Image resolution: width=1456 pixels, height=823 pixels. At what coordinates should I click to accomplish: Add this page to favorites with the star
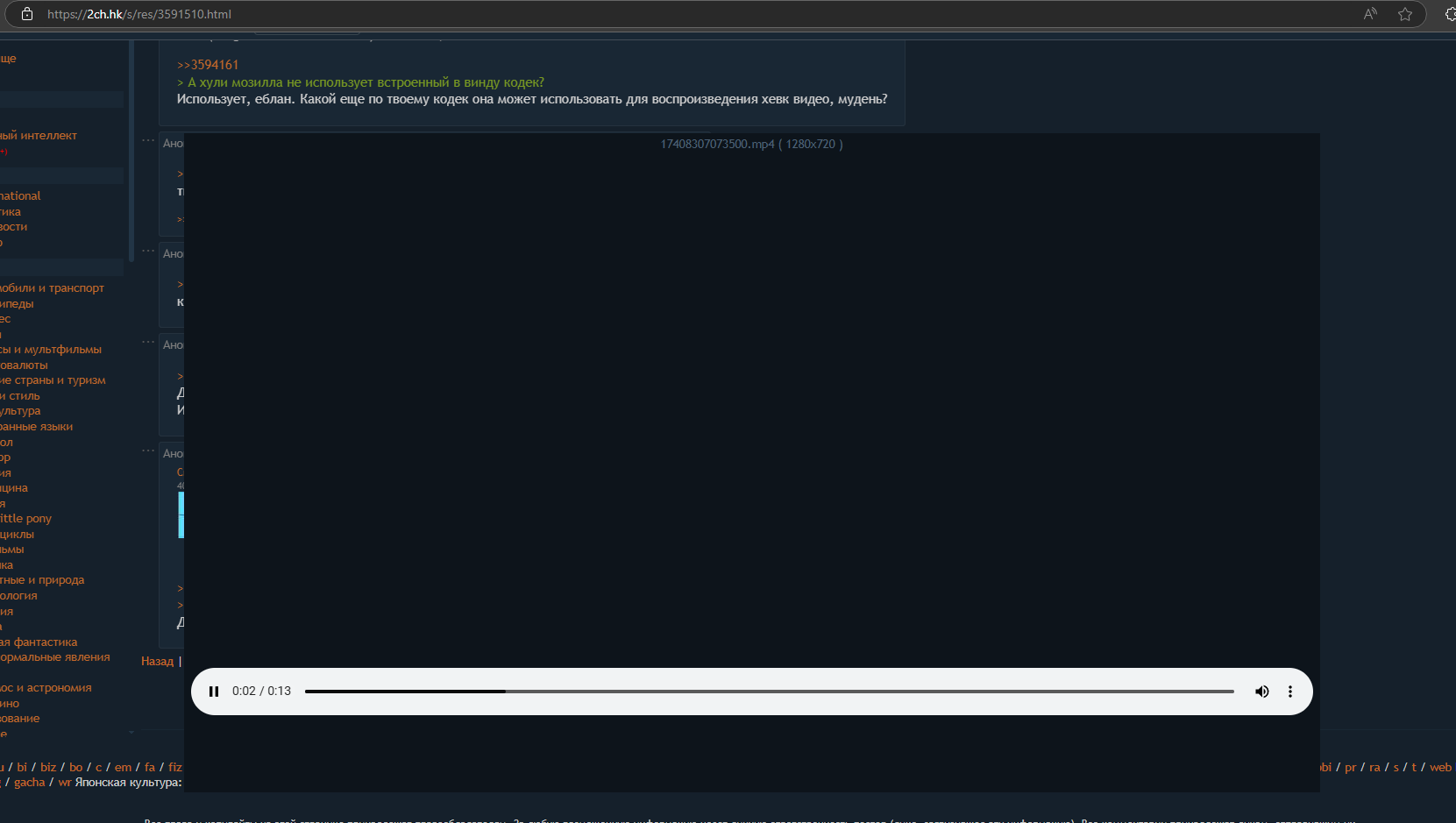pyautogui.click(x=1405, y=14)
